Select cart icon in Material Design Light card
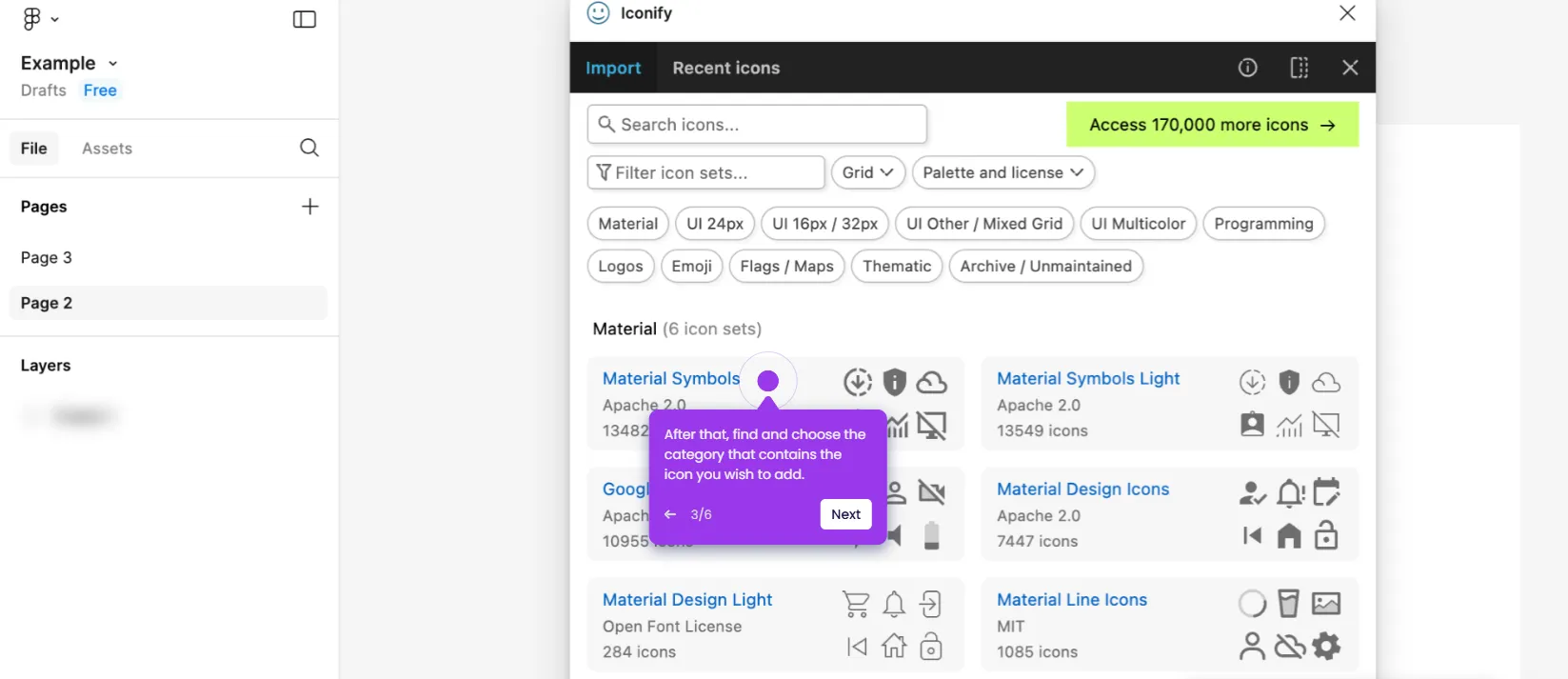 [x=856, y=604]
